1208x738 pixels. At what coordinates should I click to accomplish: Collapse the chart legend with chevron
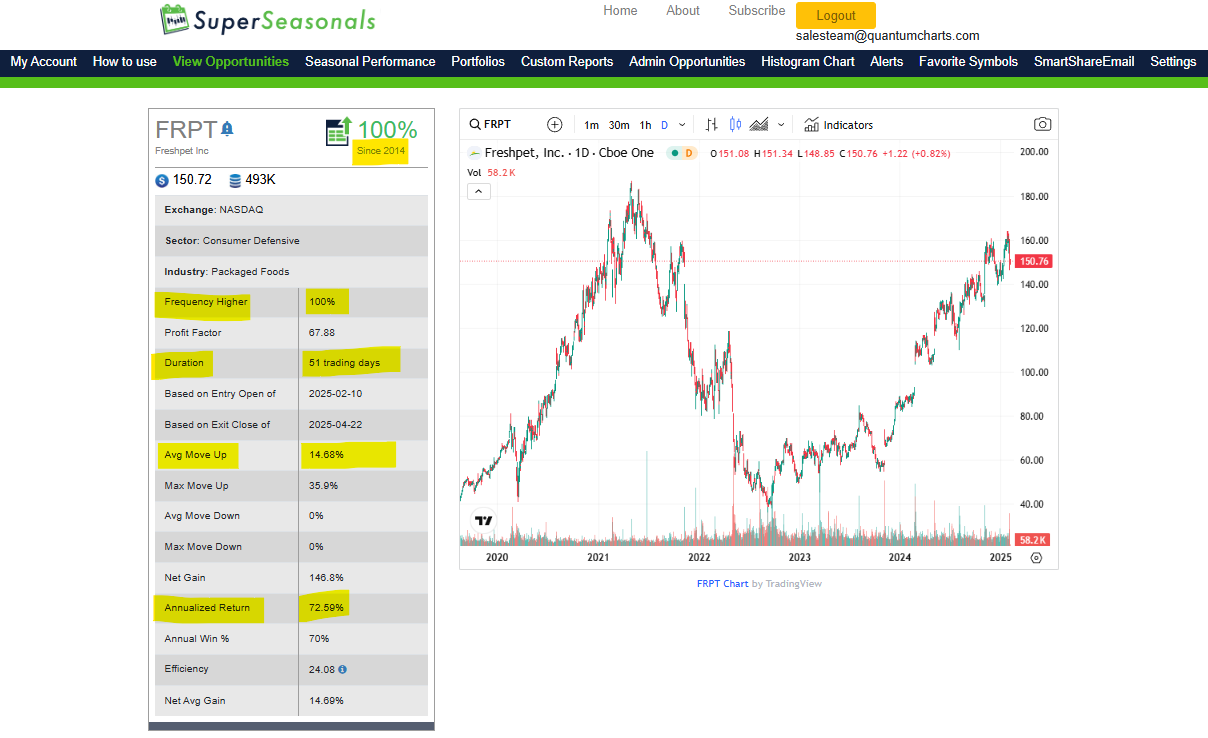[479, 191]
